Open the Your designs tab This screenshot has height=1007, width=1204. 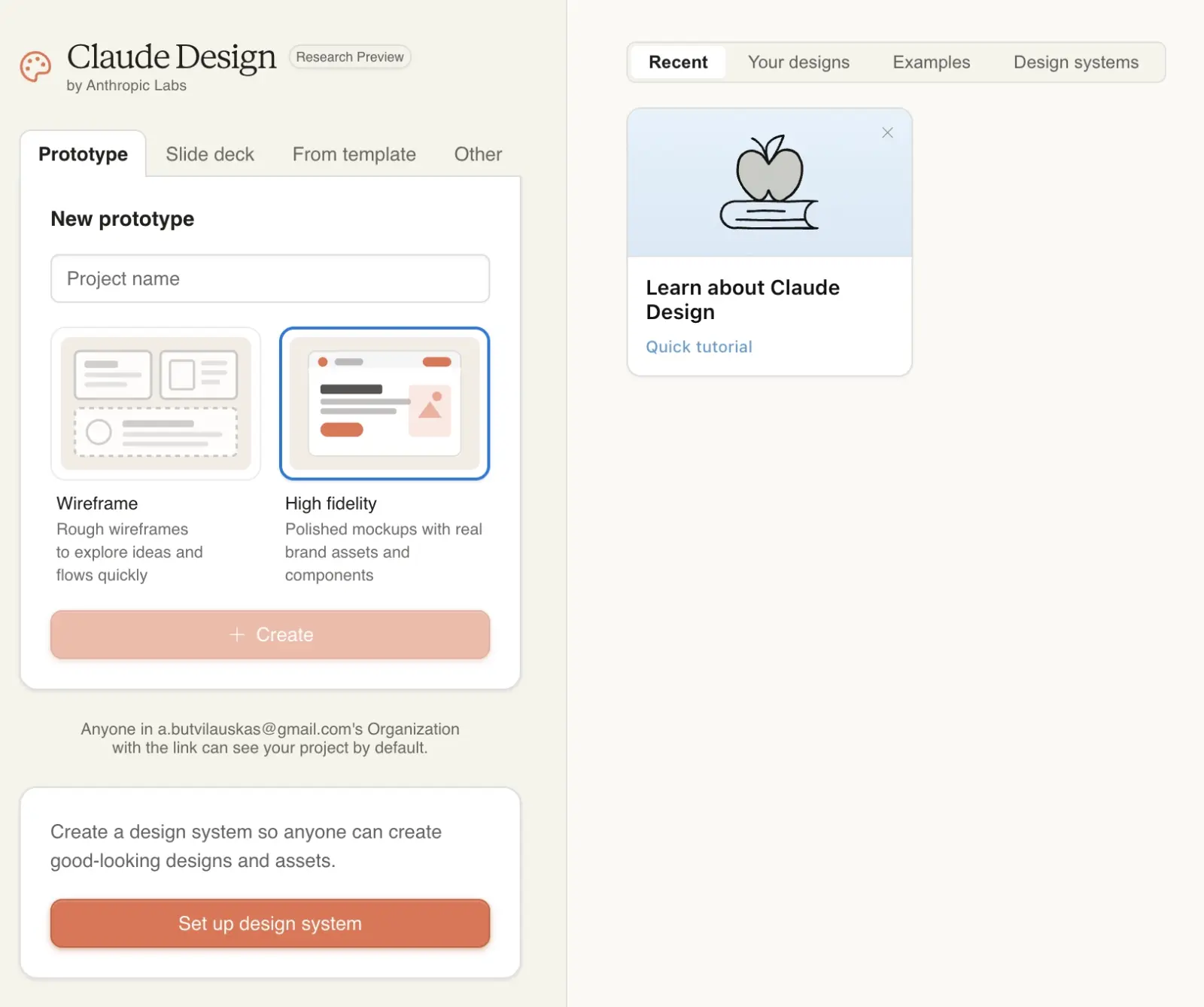(798, 62)
